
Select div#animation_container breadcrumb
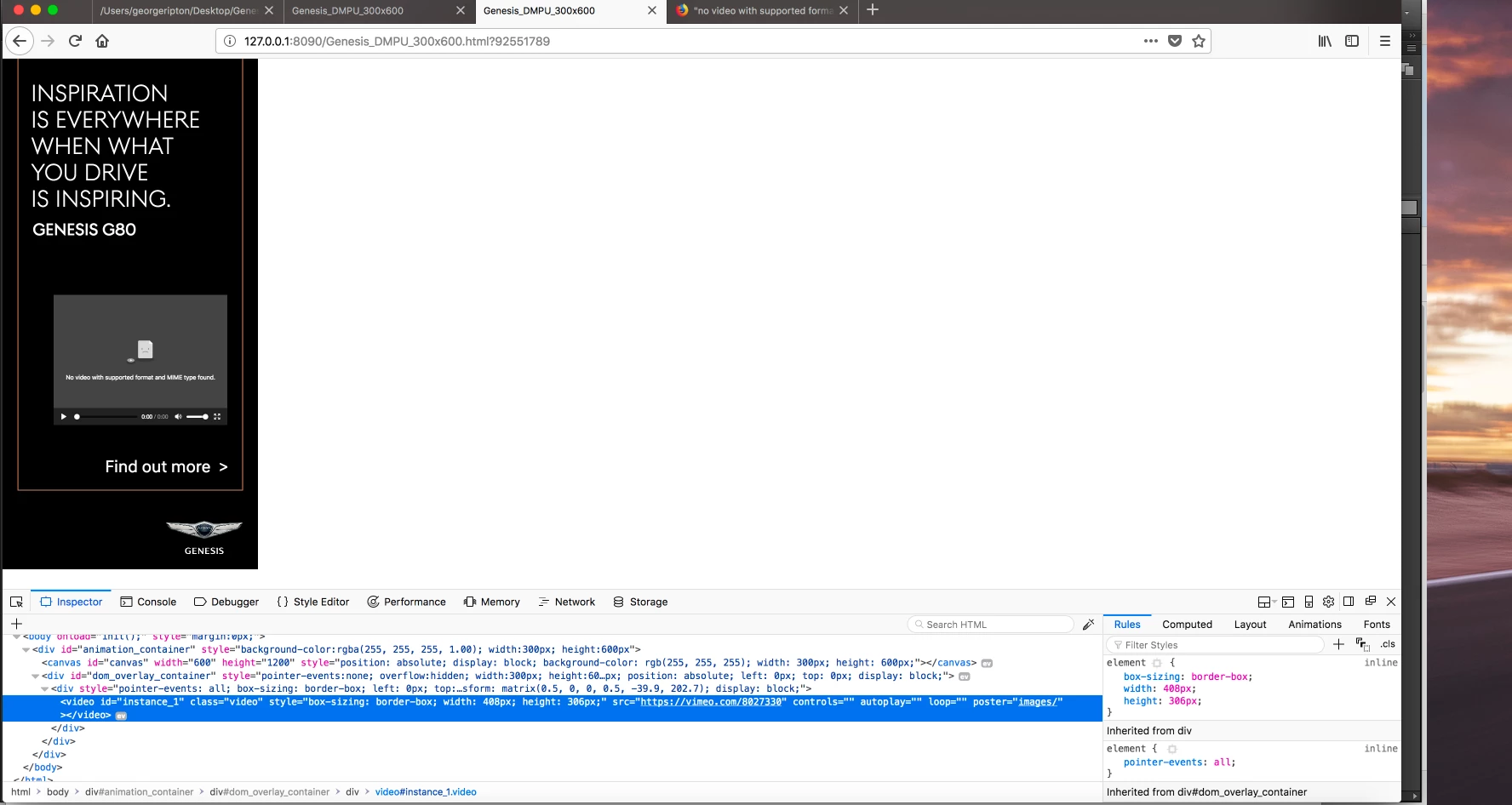point(139,792)
